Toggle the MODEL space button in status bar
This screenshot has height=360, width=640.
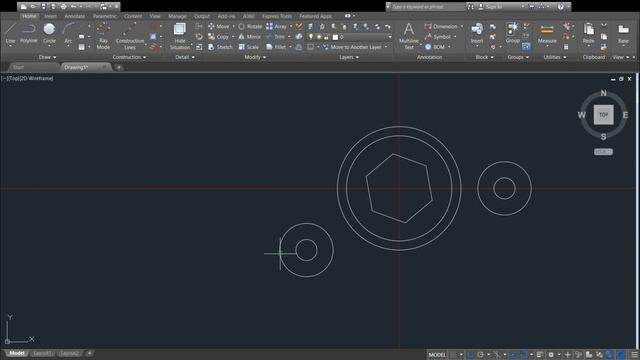tap(437, 355)
